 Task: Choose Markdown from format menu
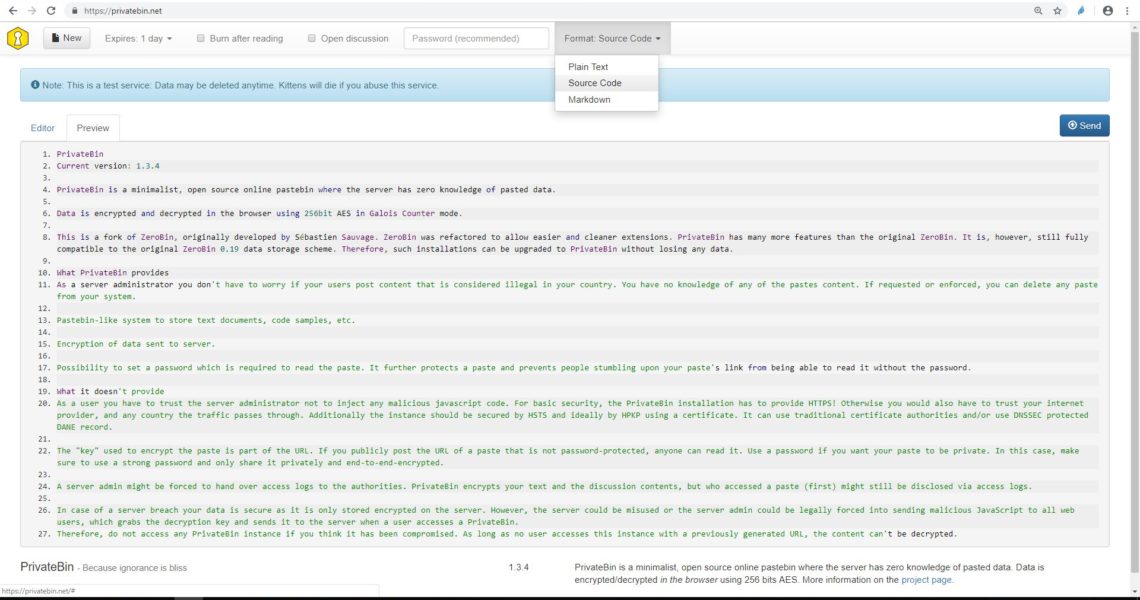click(589, 100)
